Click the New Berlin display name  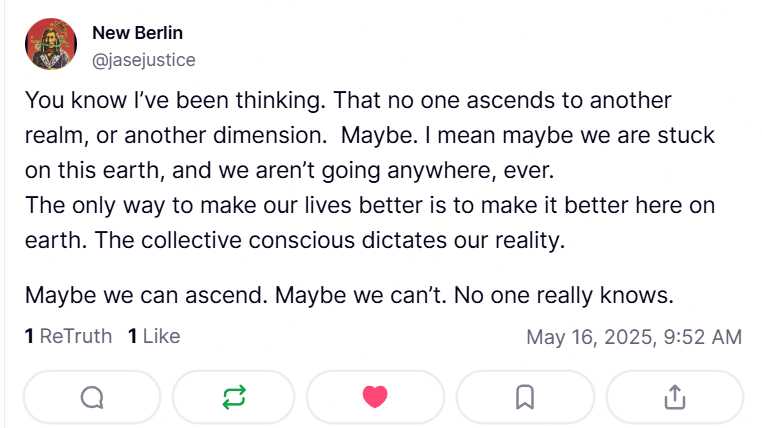[137, 33]
